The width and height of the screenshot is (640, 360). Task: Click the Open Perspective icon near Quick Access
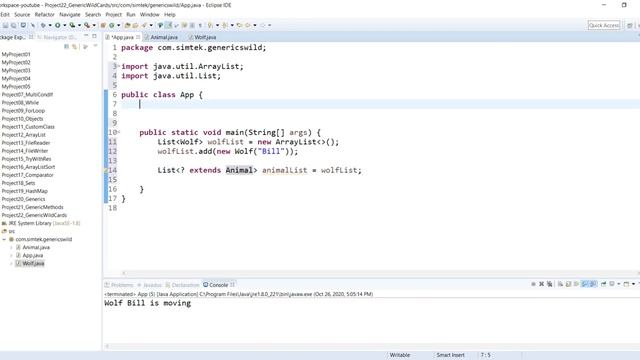point(630,25)
